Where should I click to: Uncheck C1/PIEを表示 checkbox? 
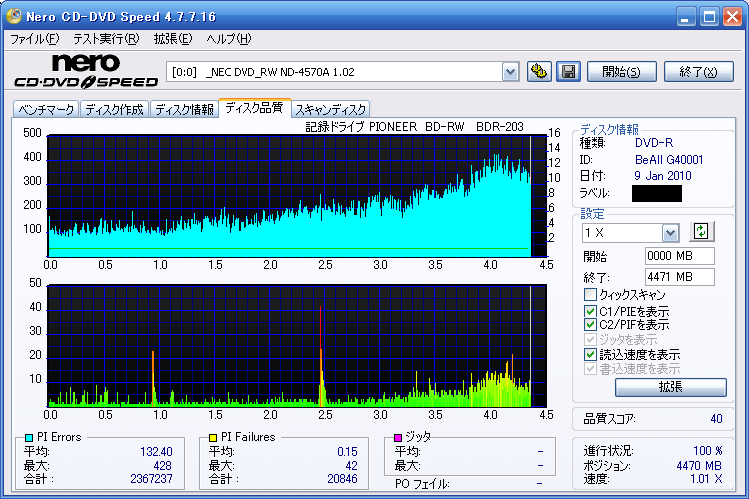[x=590, y=311]
